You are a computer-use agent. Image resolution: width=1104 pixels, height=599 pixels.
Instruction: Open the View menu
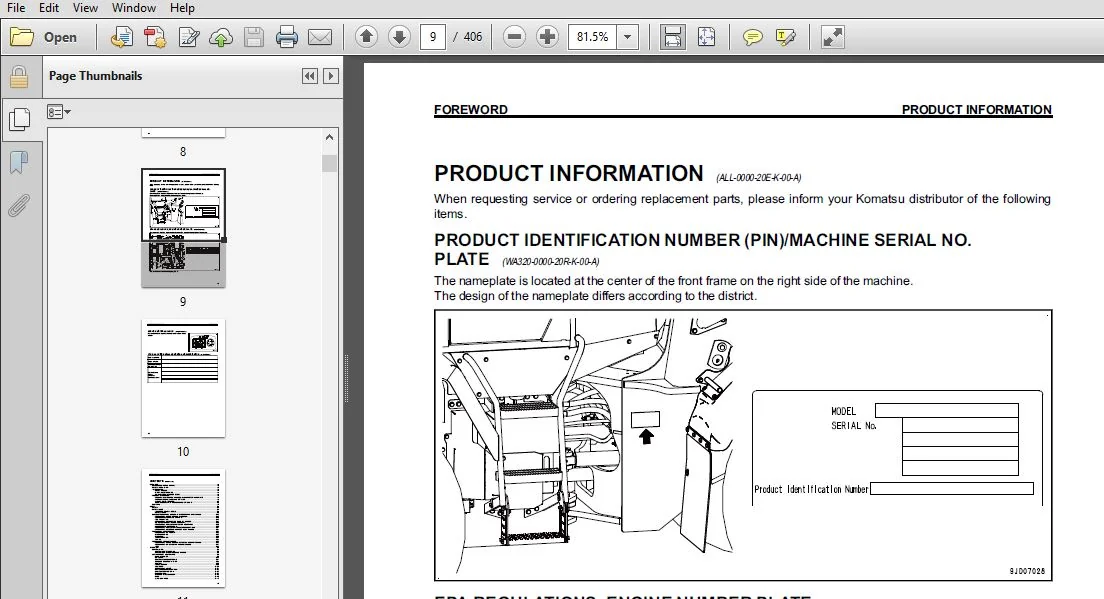pyautogui.click(x=85, y=8)
